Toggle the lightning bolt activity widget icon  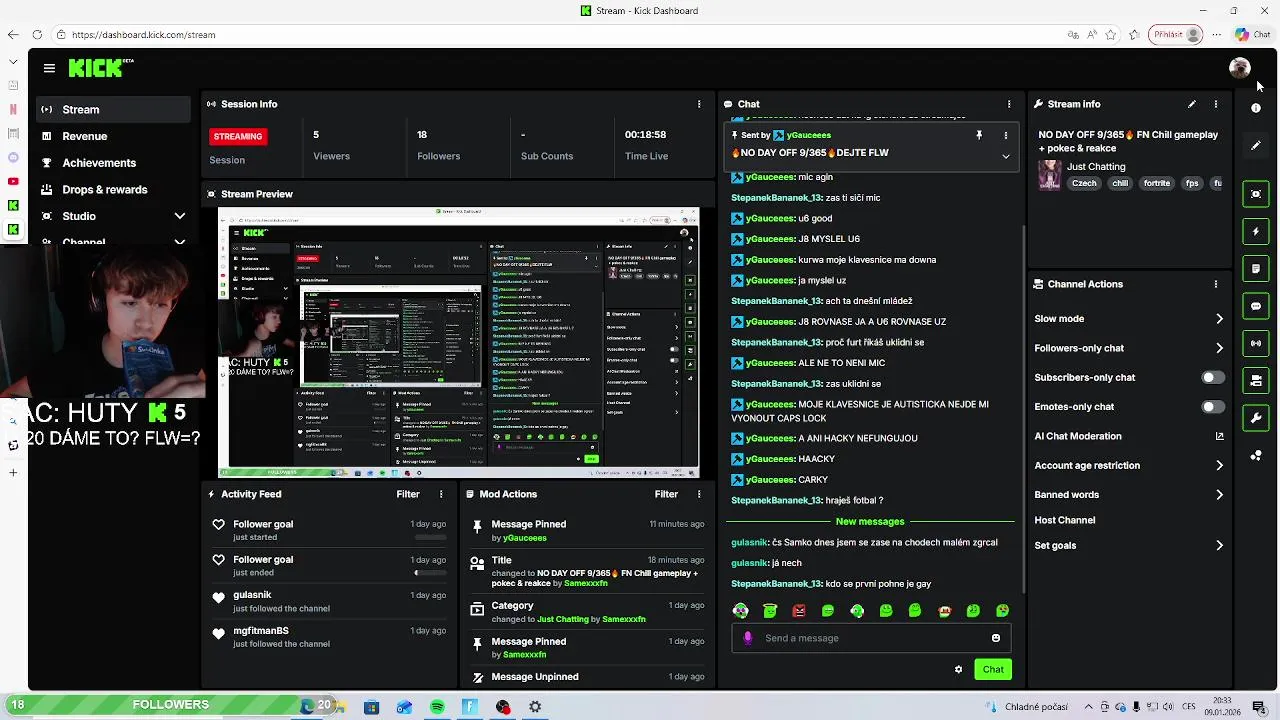point(1256,232)
